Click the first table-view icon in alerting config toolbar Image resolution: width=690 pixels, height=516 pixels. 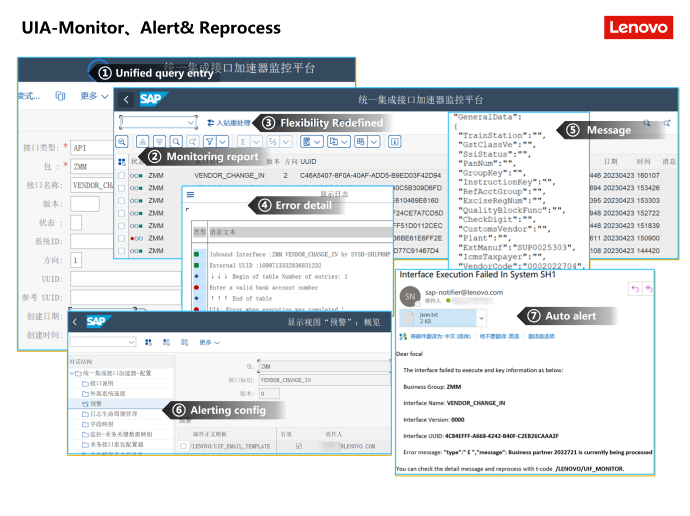pyautogui.click(x=149, y=342)
